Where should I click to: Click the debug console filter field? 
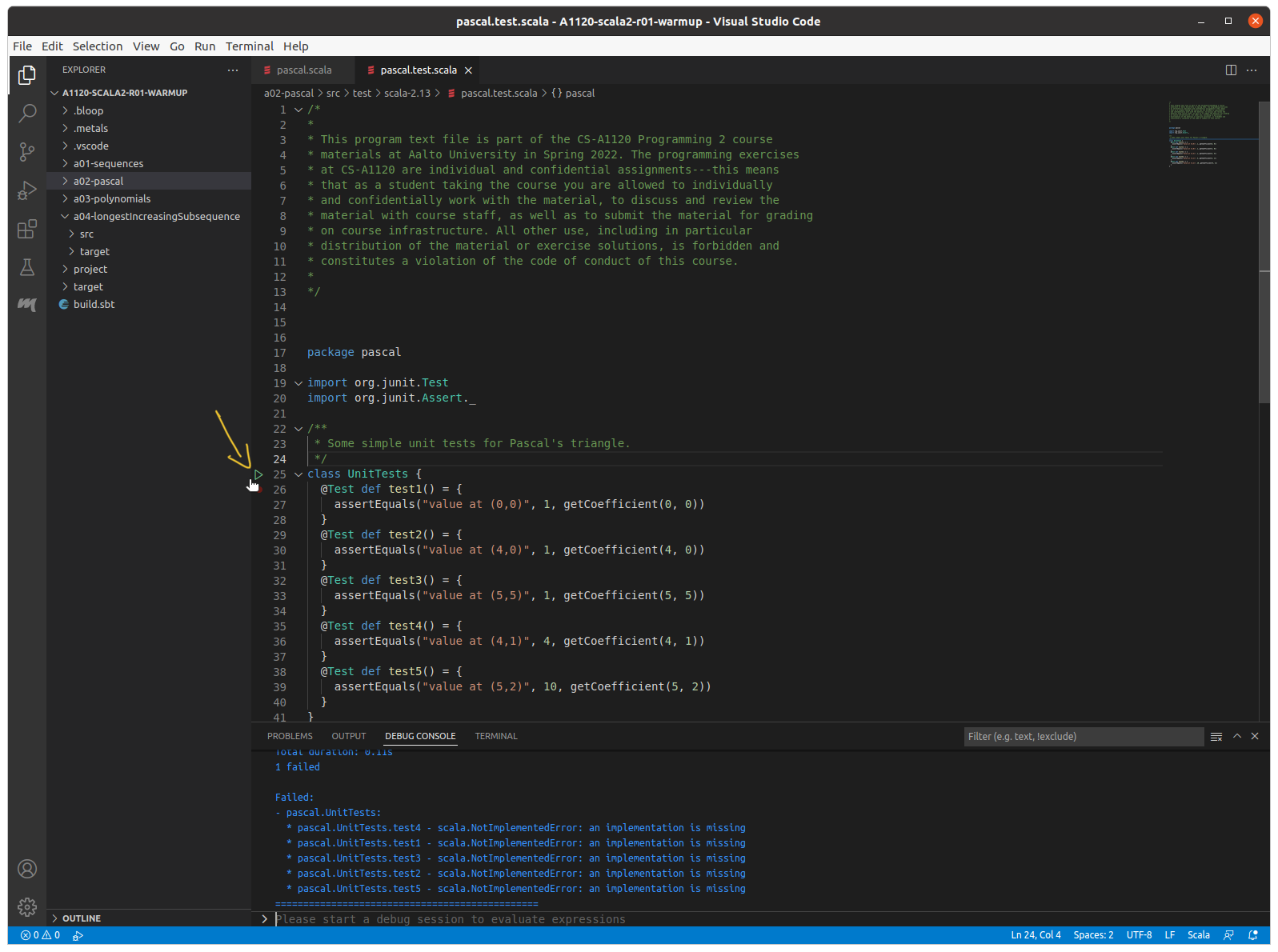[x=1083, y=737]
